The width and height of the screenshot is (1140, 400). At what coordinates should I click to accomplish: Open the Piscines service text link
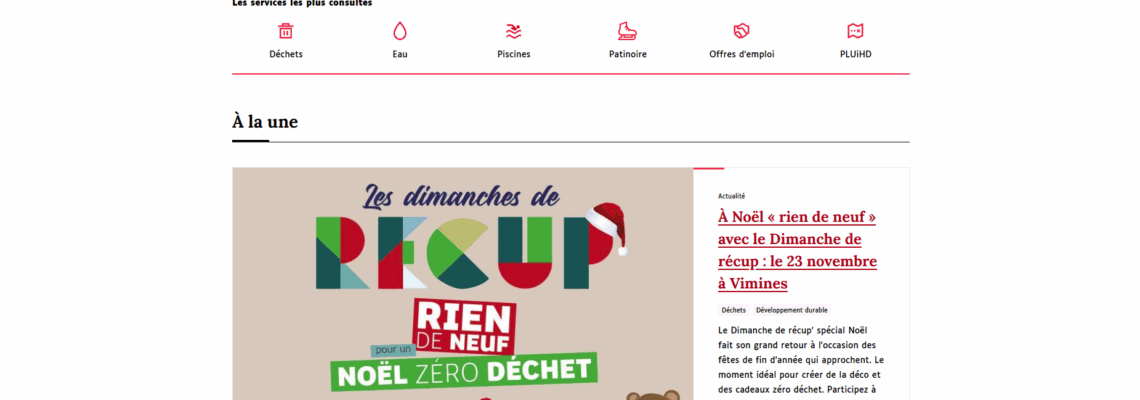coord(513,54)
